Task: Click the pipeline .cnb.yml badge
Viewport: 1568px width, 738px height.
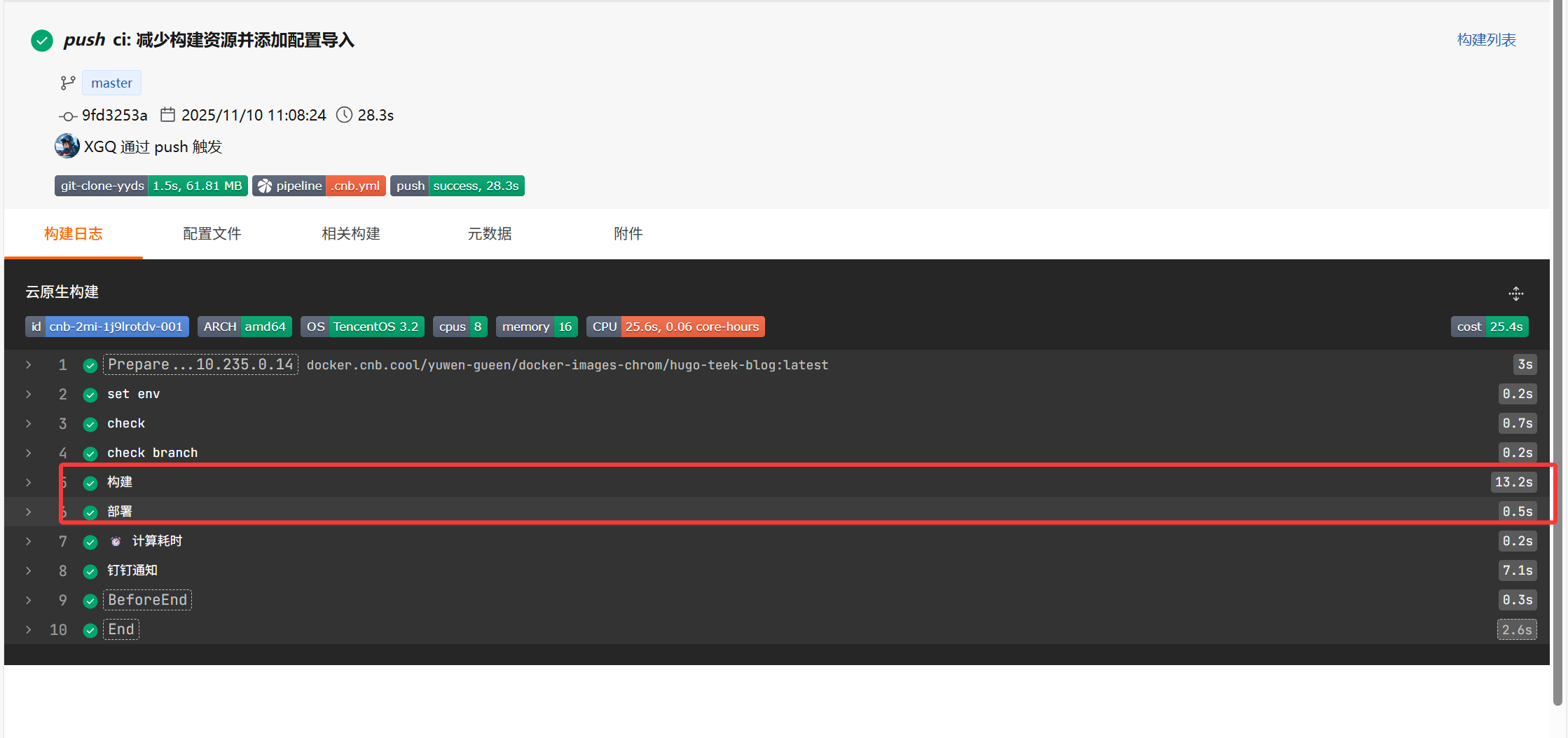Action: point(319,186)
